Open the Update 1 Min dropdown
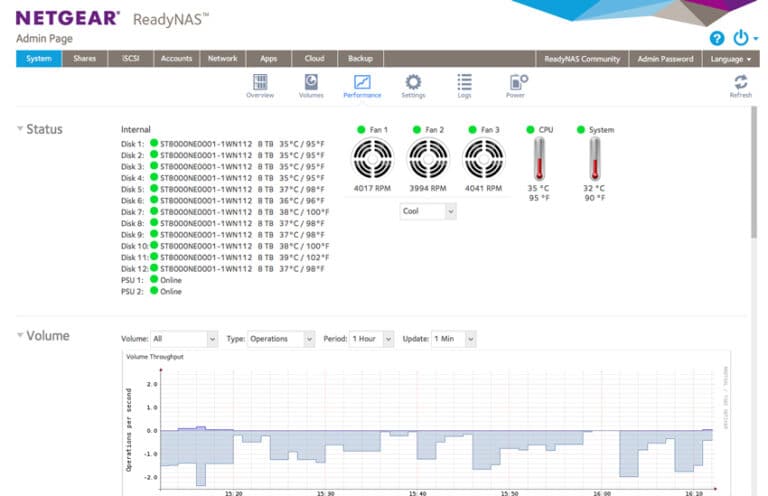The width and height of the screenshot is (768, 496). click(454, 339)
